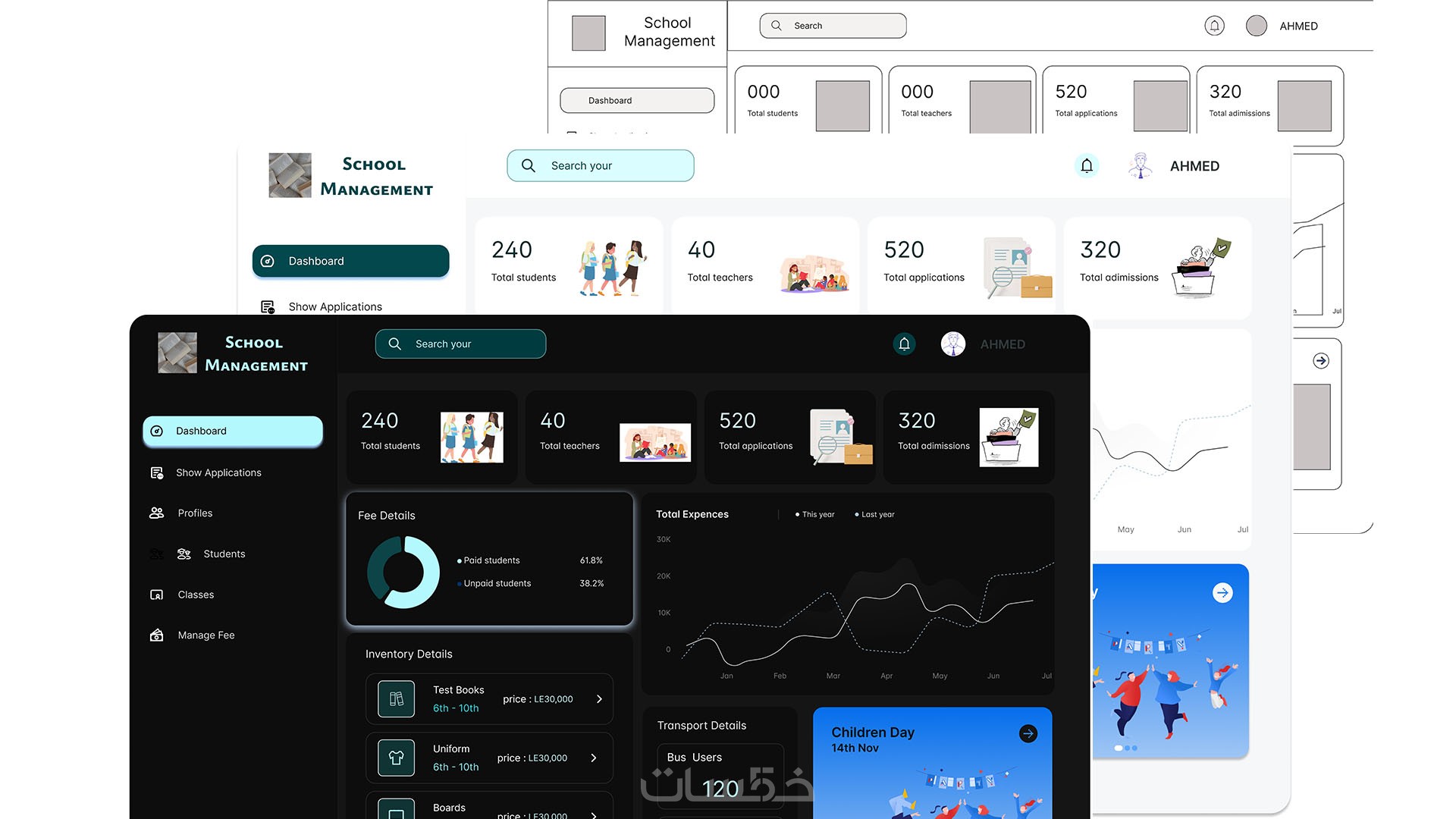Click the Uniform shirt icon

point(396,758)
